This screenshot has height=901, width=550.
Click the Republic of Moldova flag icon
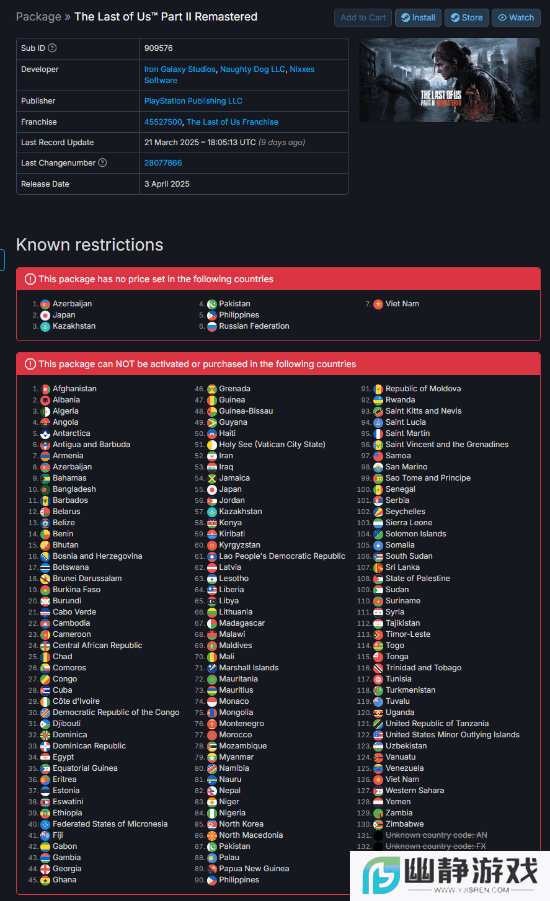click(378, 389)
